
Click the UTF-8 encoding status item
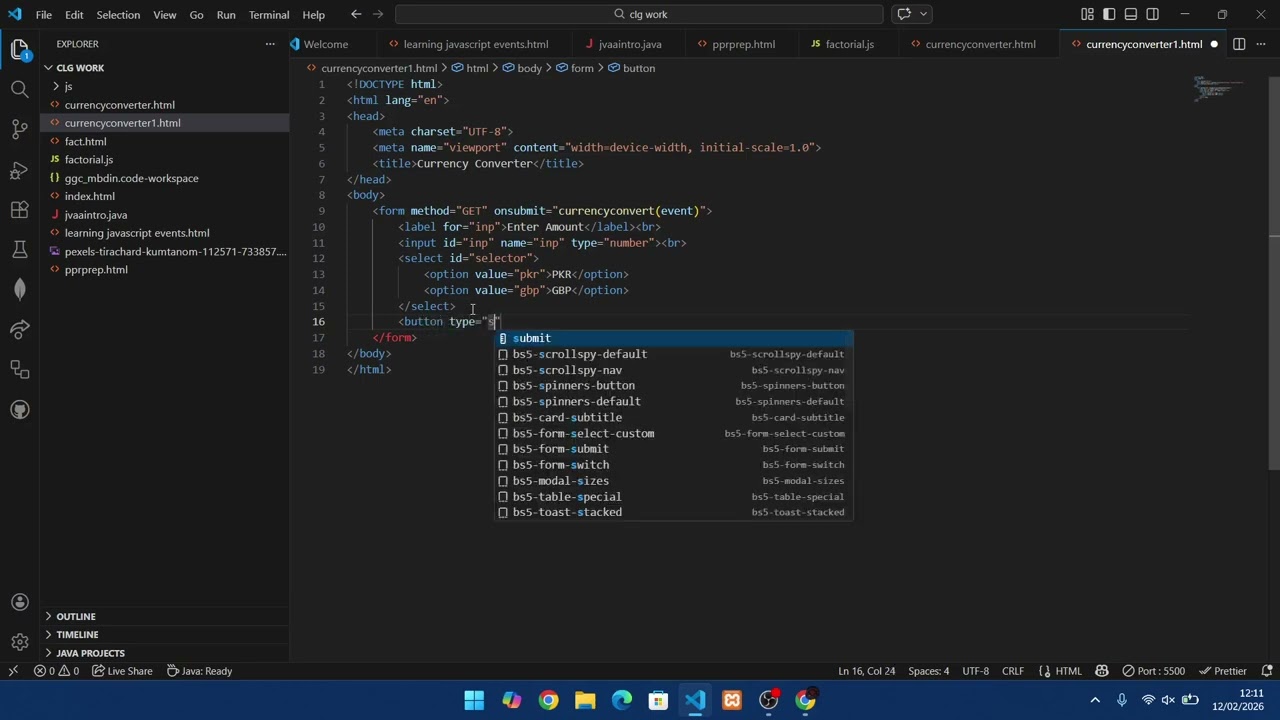[x=976, y=671]
